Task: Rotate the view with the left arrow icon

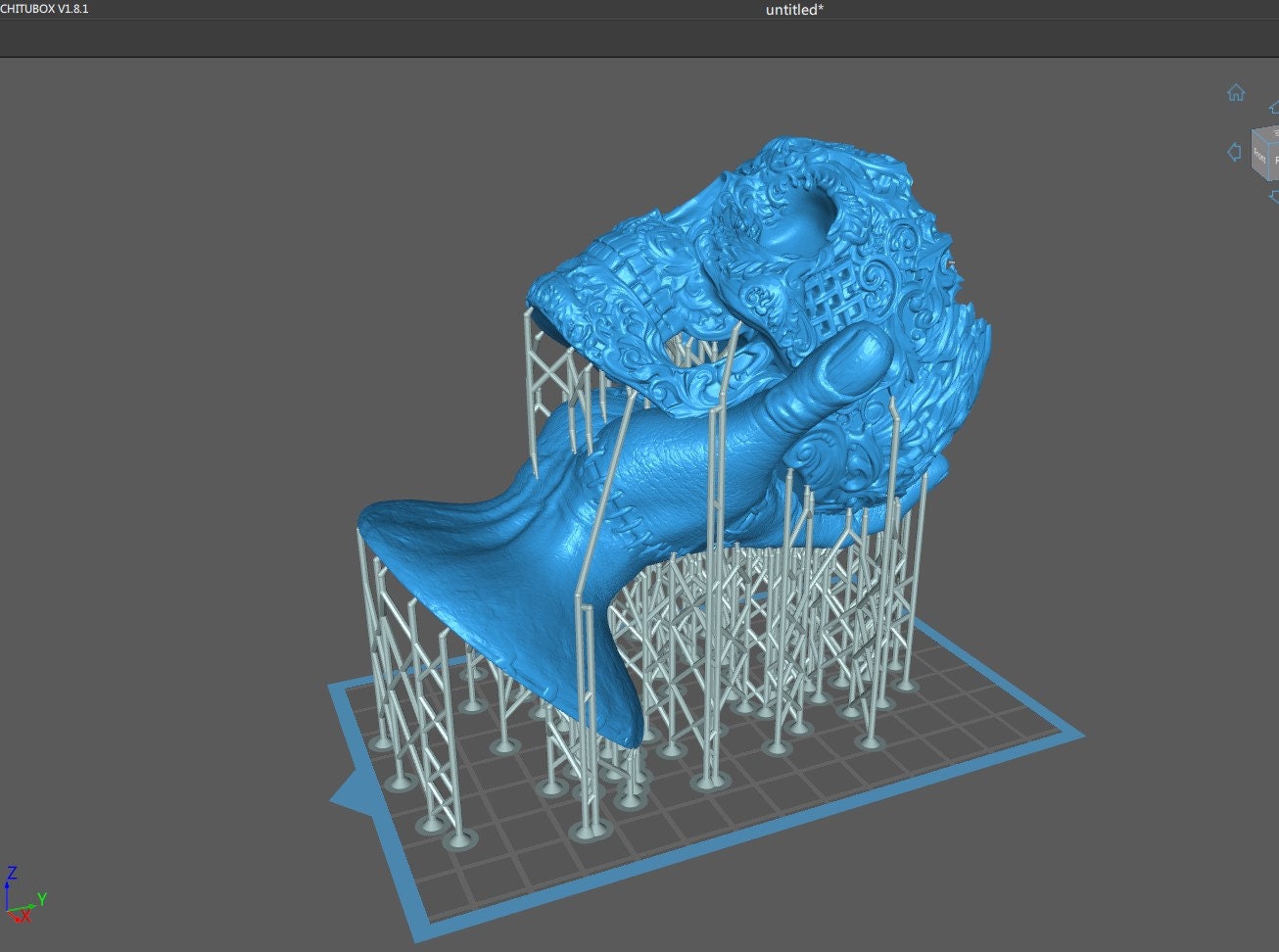Action: tap(1234, 152)
